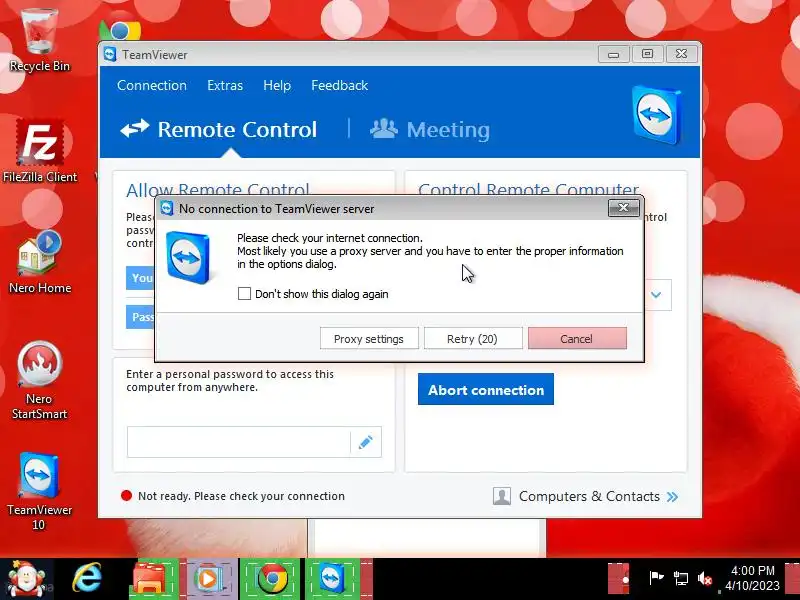This screenshot has width=800, height=600.
Task: Open the Feedback menu
Action: (x=339, y=85)
